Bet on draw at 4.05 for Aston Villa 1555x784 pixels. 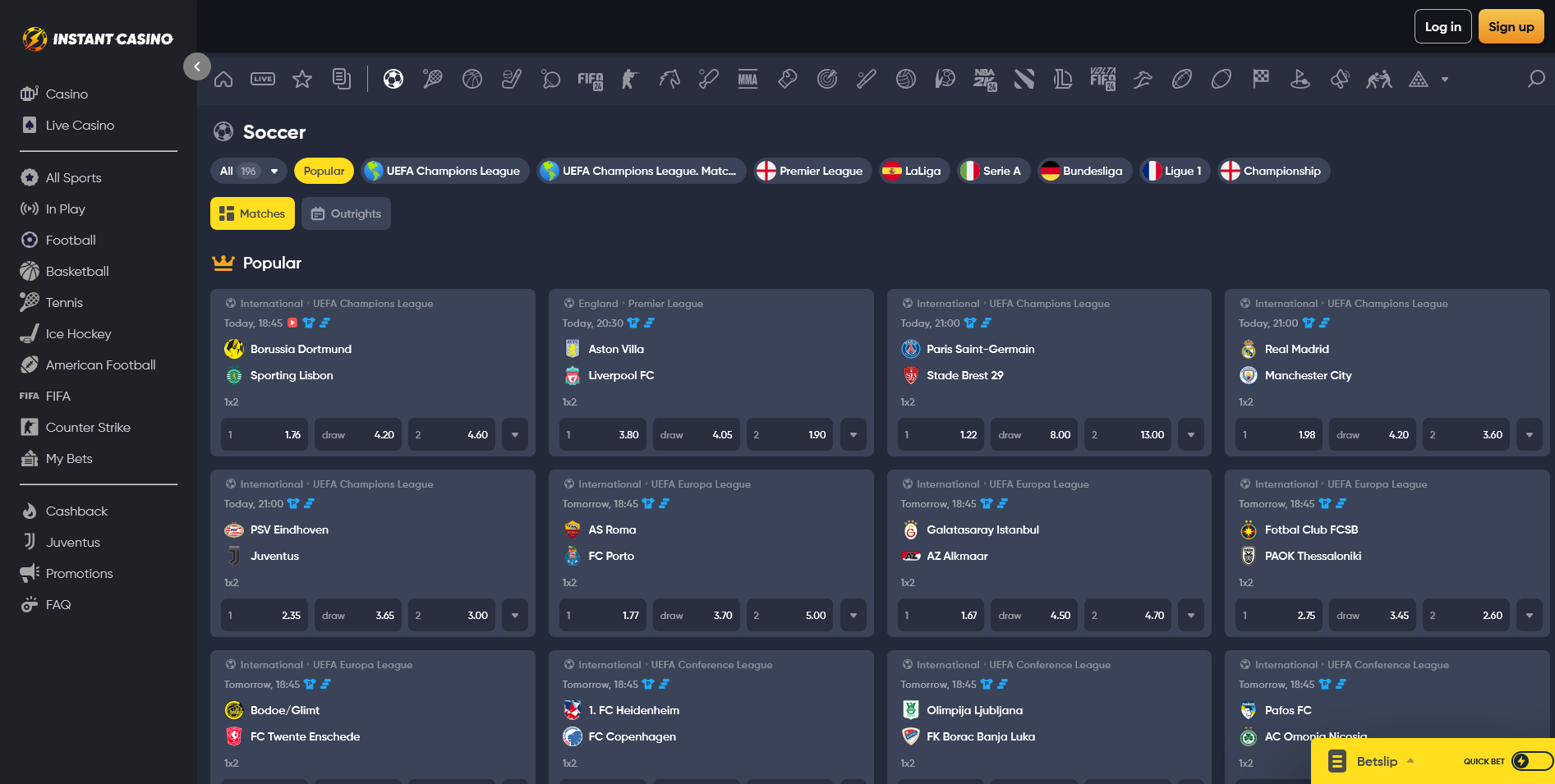point(697,435)
